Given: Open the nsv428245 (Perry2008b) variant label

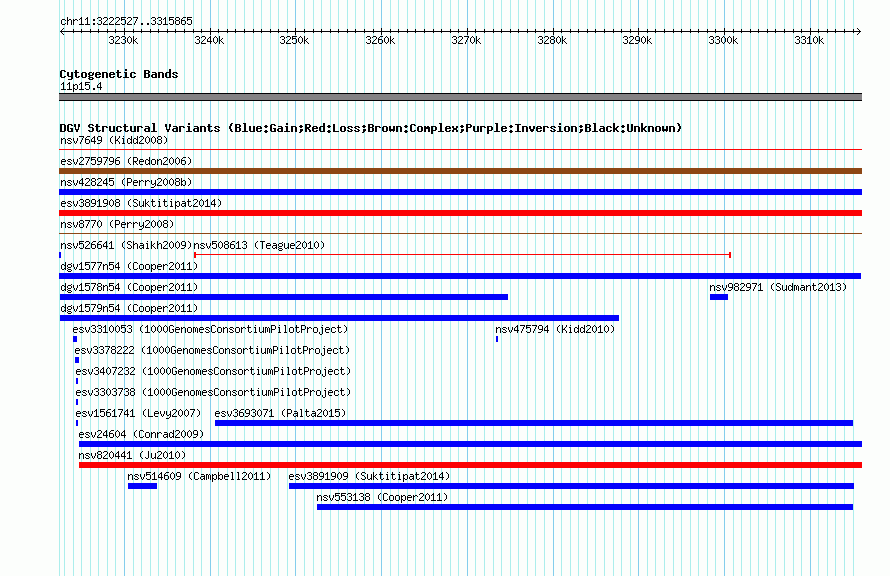Looking at the screenshot, I should click(x=126, y=182).
